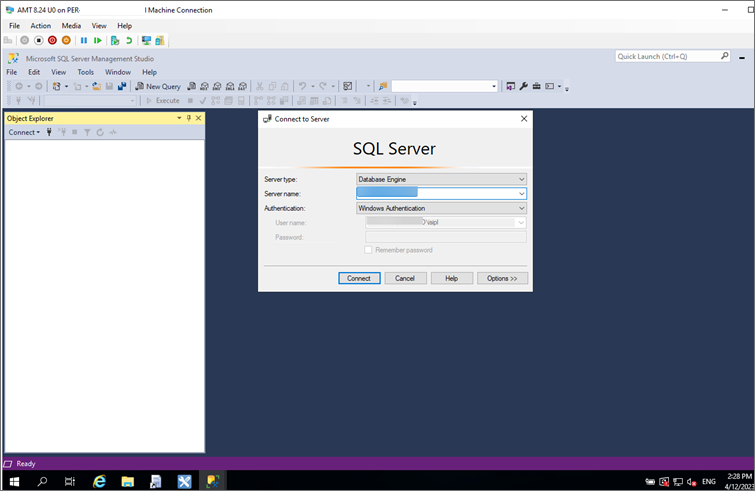Click ENG language indicator in tray

(709, 481)
